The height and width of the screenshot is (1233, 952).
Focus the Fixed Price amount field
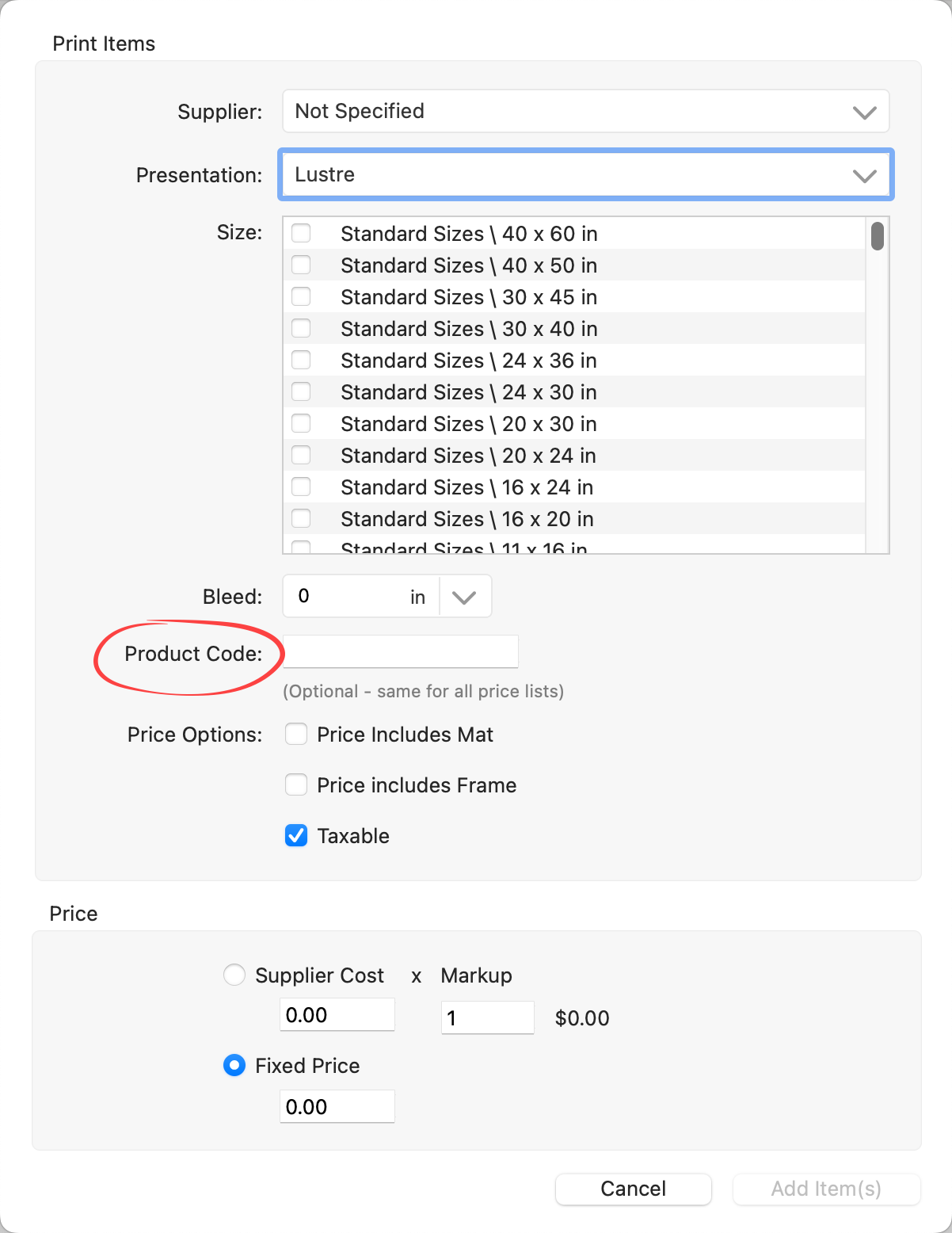click(337, 1106)
